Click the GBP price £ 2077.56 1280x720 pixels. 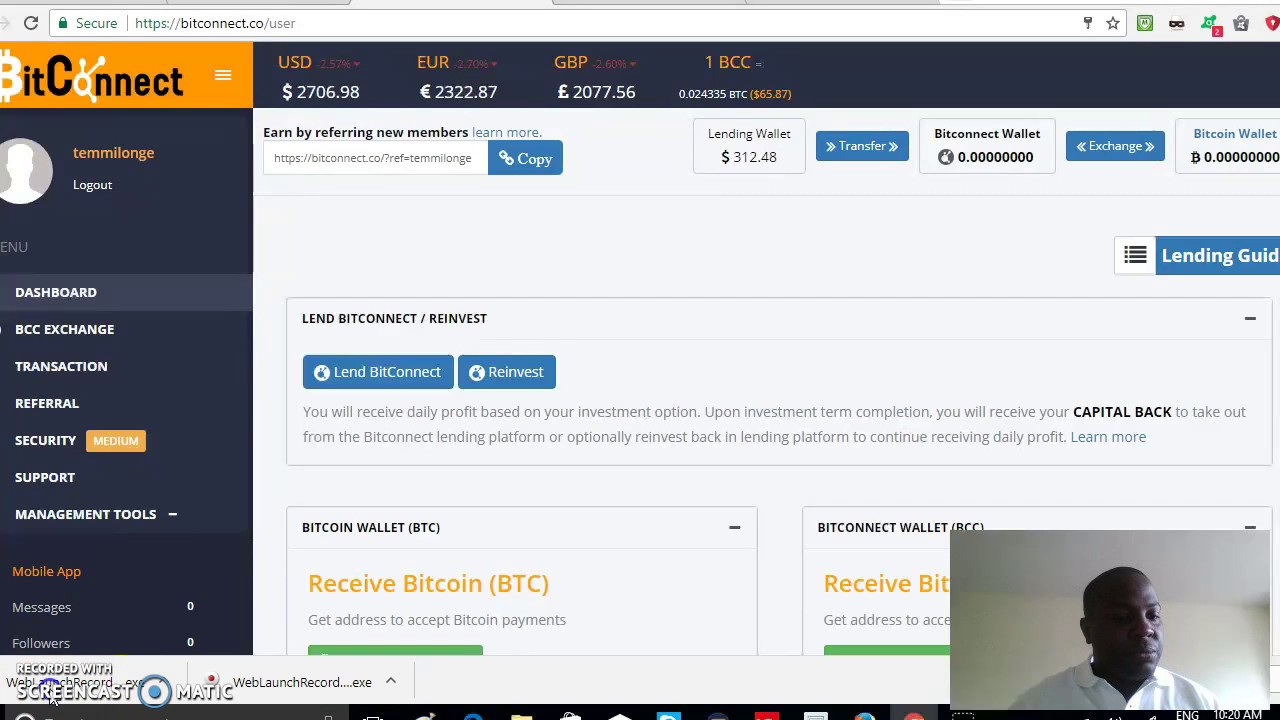[x=596, y=92]
